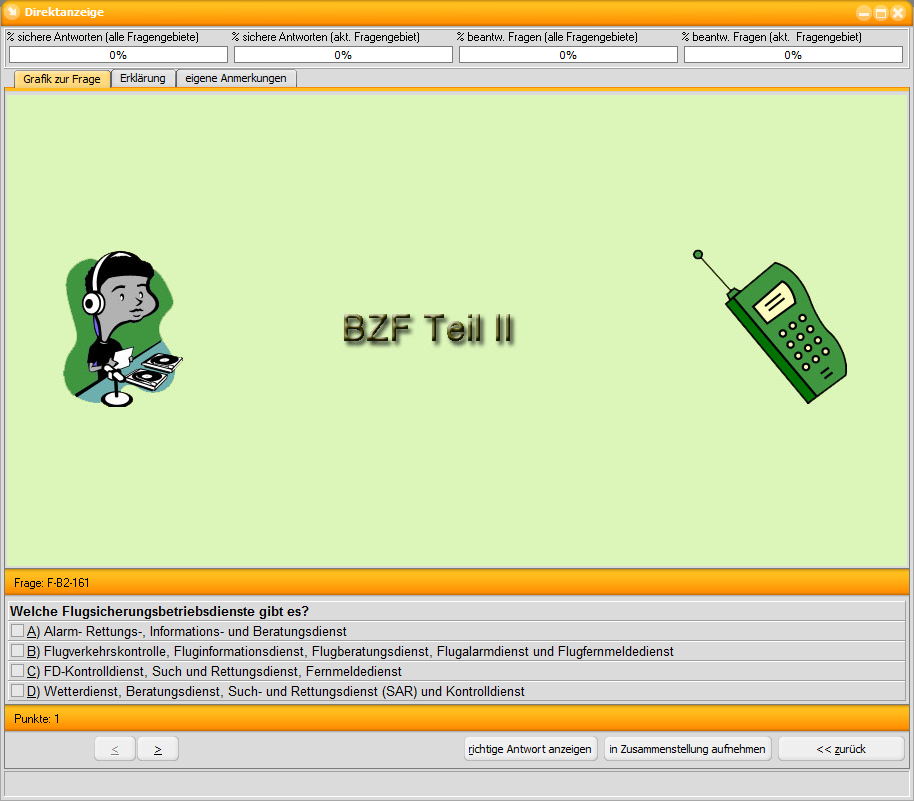
Task: Go to next question with > button
Action: [158, 749]
